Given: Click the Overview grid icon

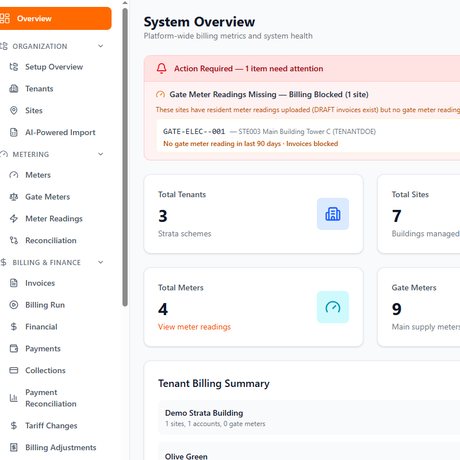Looking at the screenshot, I should (x=5, y=18).
